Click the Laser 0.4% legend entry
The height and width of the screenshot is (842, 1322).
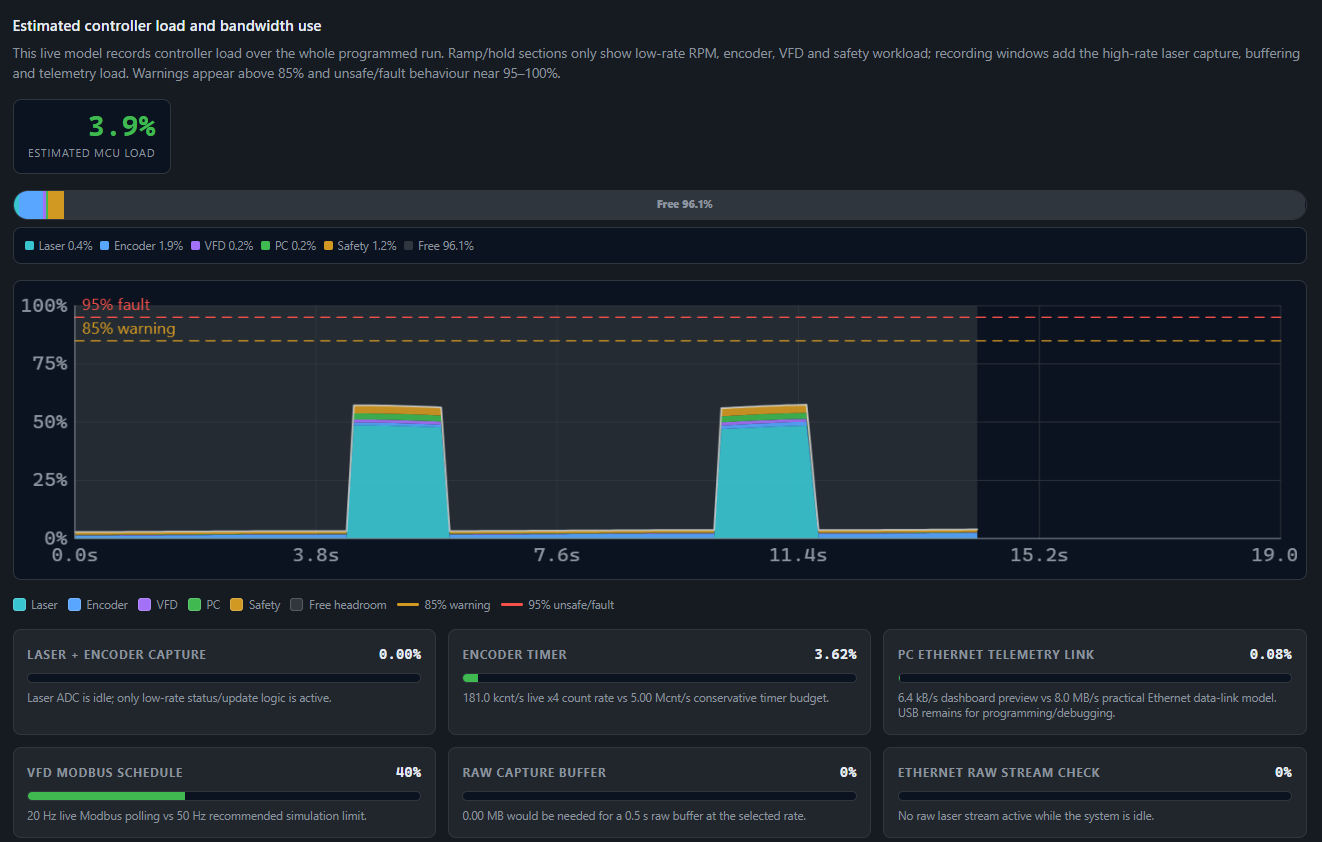[x=59, y=246]
